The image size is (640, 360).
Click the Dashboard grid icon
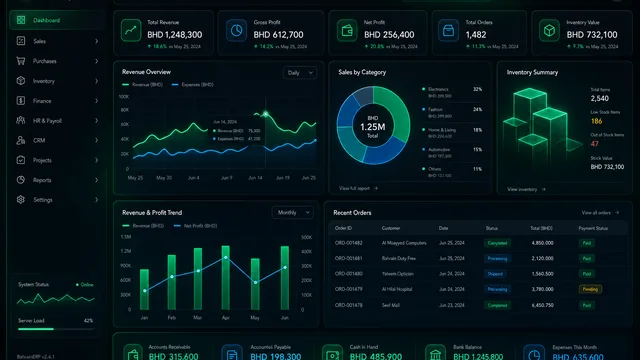click(21, 20)
